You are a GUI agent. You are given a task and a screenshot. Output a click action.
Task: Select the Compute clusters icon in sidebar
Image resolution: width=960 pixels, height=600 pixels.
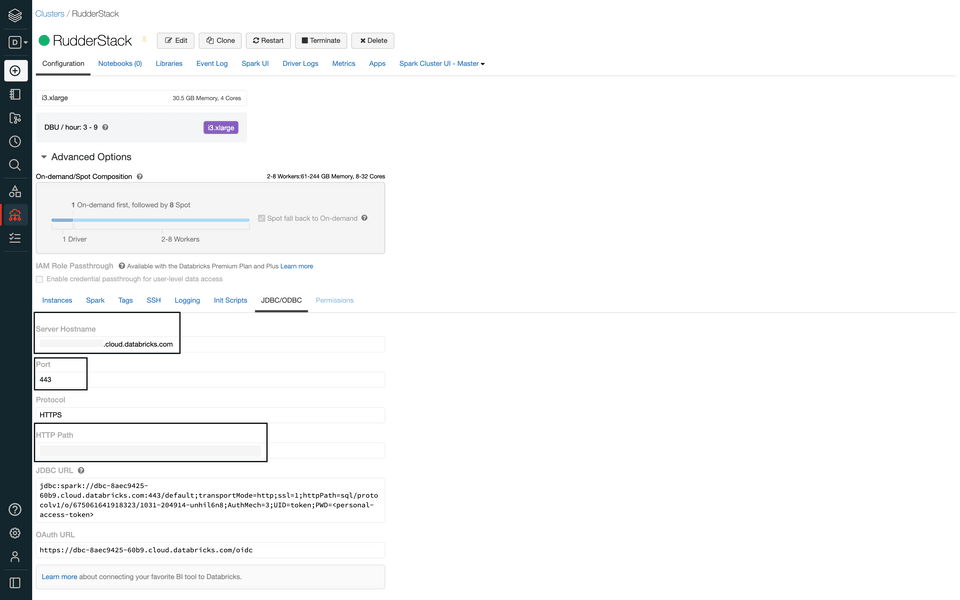point(15,214)
